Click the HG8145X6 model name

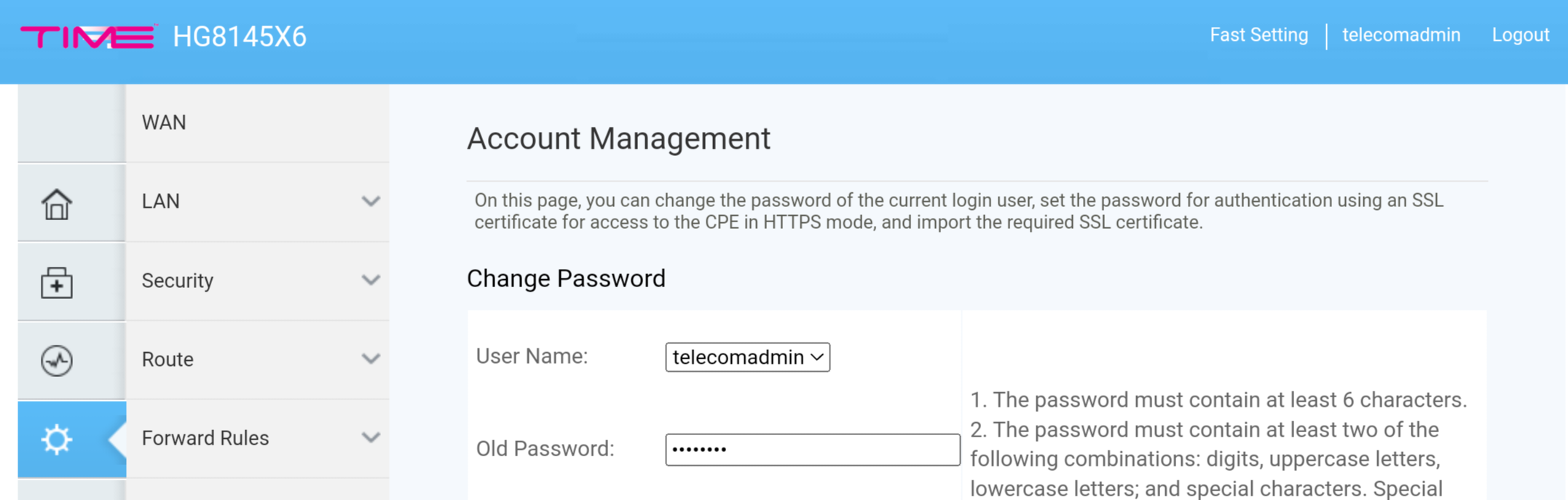point(240,36)
